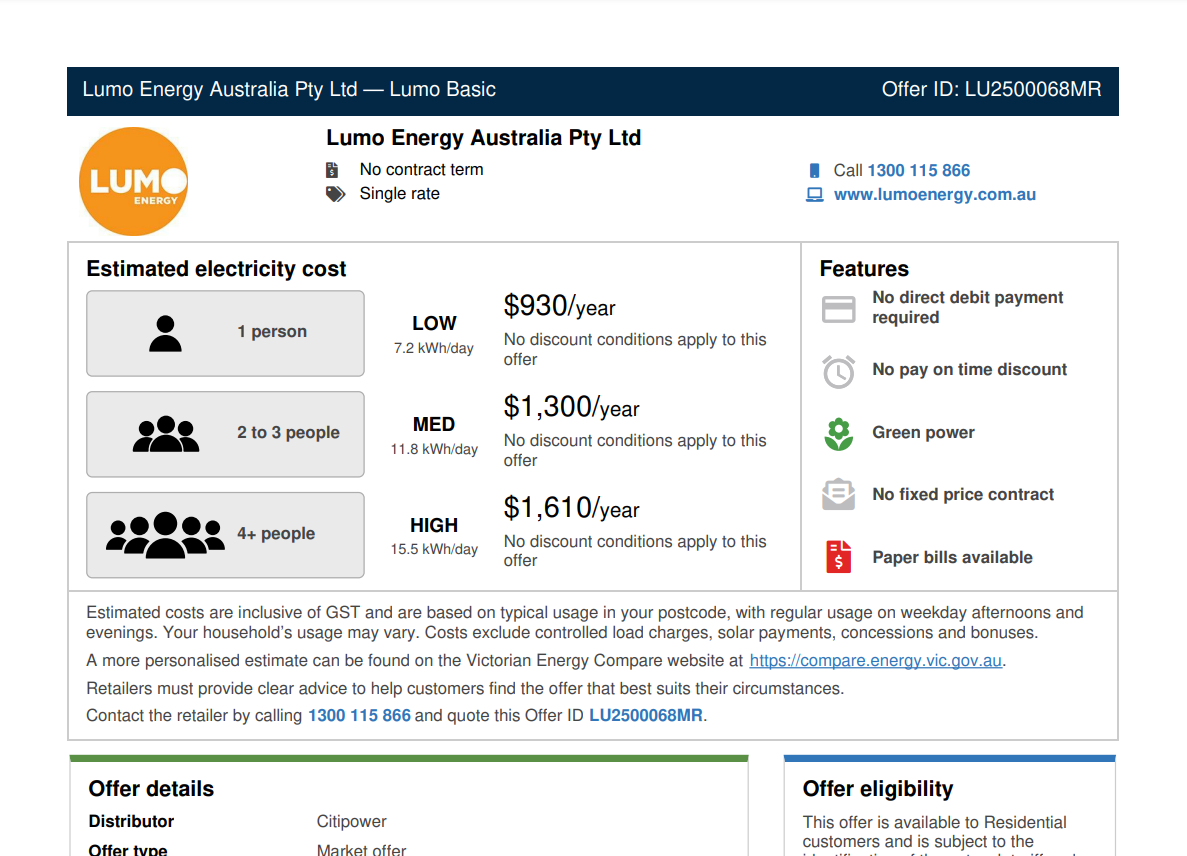Click No pay on time discount text
This screenshot has width=1187, height=856.
970,369
